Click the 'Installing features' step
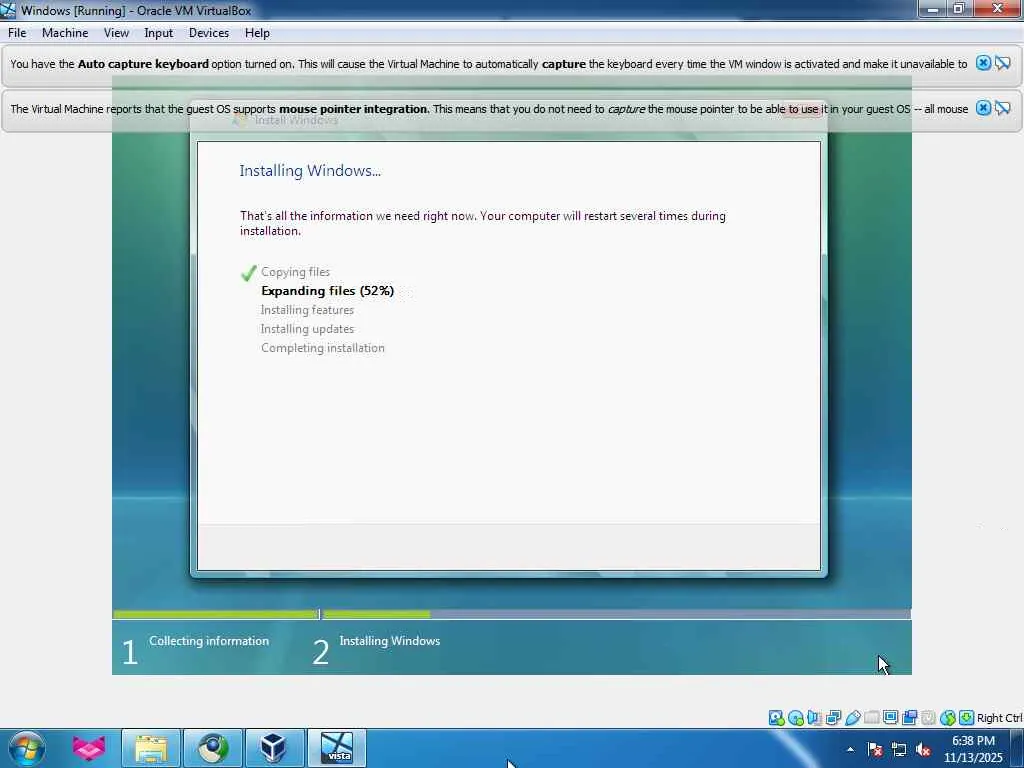Viewport: 1024px width, 768px height. [307, 310]
